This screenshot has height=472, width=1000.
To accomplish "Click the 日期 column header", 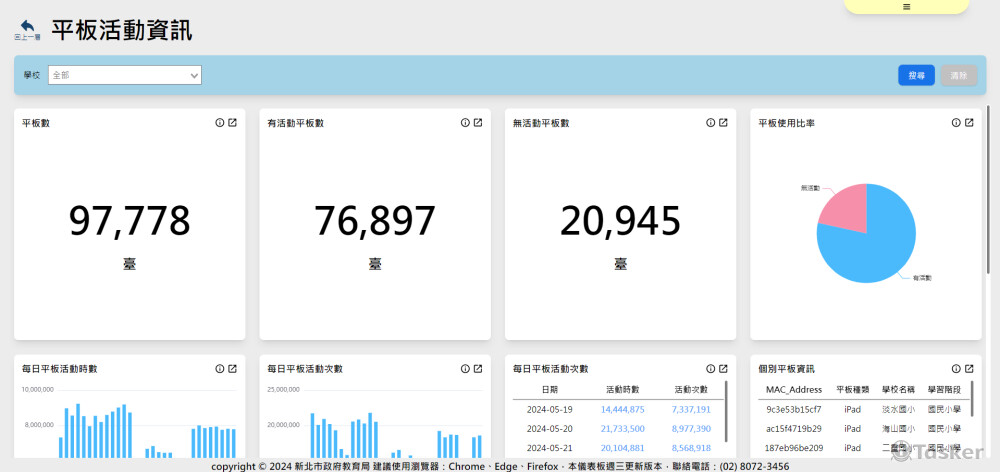I will (x=549, y=389).
